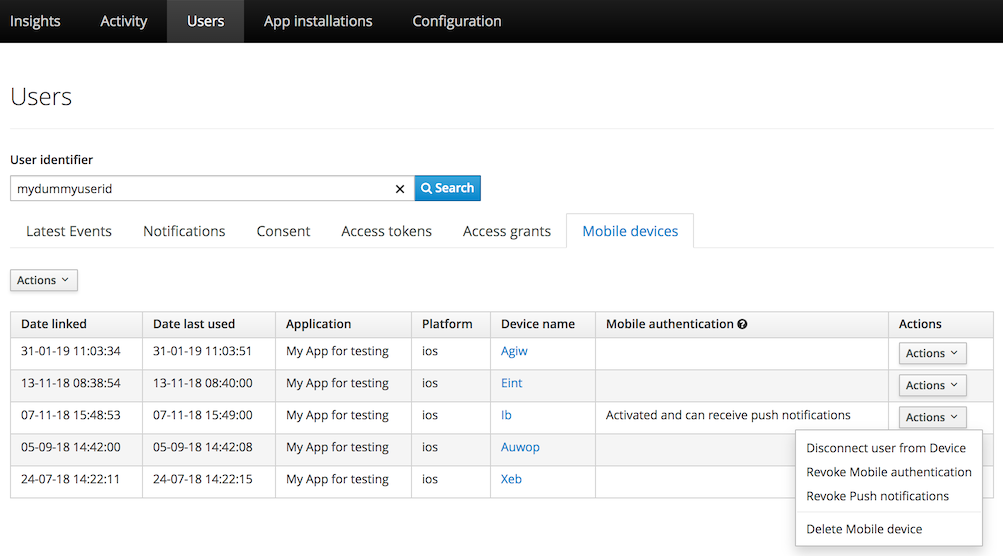The height and width of the screenshot is (556, 1003).
Task: Expand Actions dropdown for device Eint
Action: click(x=932, y=385)
